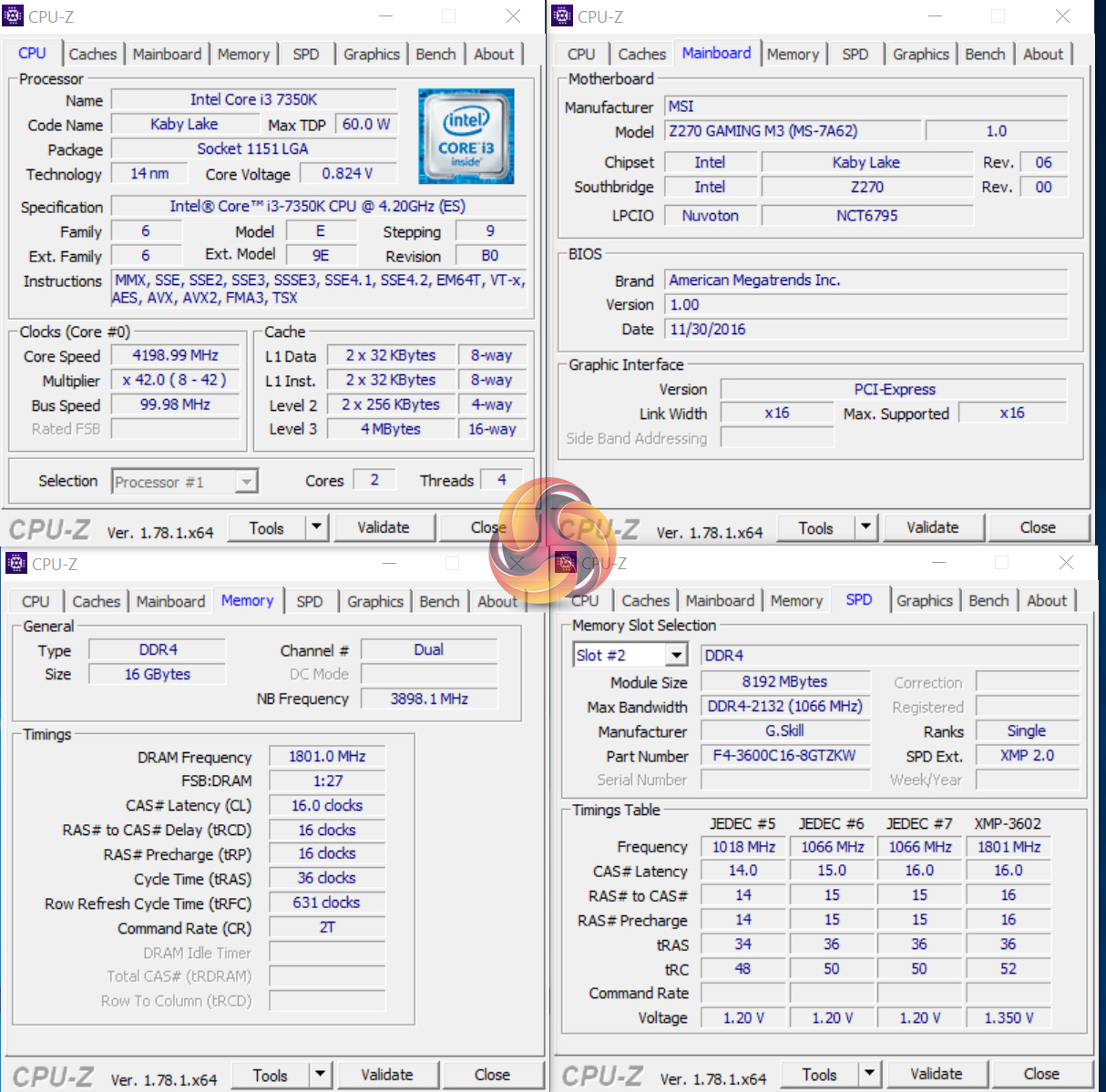The height and width of the screenshot is (1092, 1106).
Task: Select CPU tab in Mainboard window
Action: pyautogui.click(x=581, y=54)
